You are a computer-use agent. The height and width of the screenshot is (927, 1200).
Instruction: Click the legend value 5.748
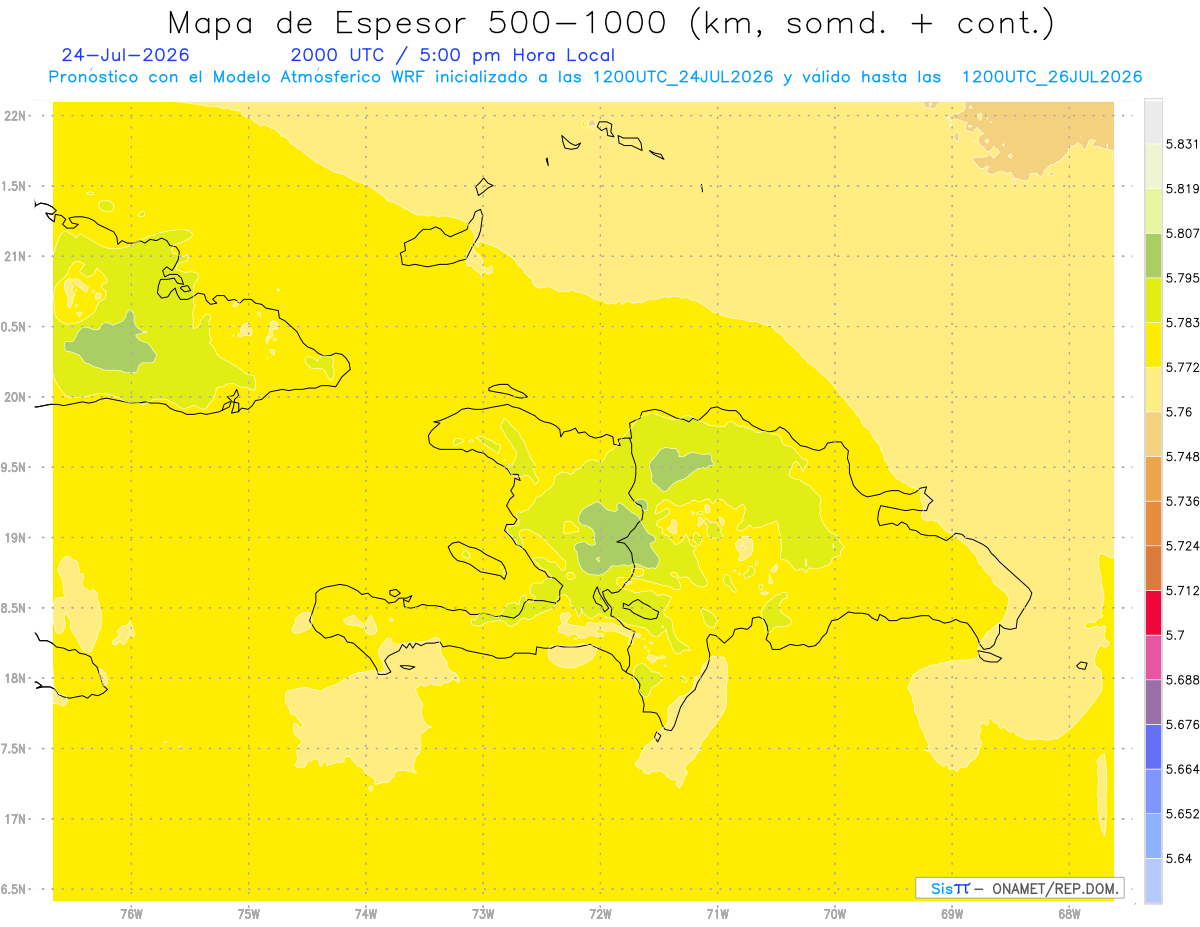coord(1183,456)
